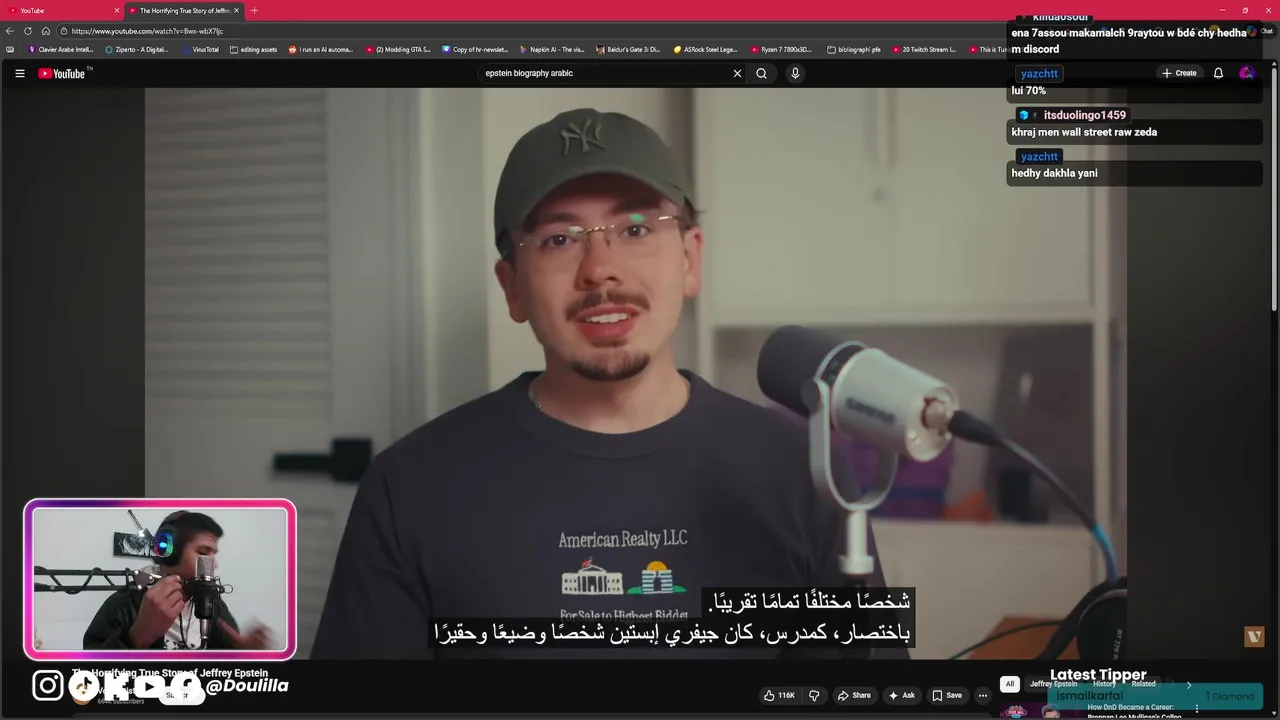Open 20 Twitch Stream bookmark

pos(924,49)
